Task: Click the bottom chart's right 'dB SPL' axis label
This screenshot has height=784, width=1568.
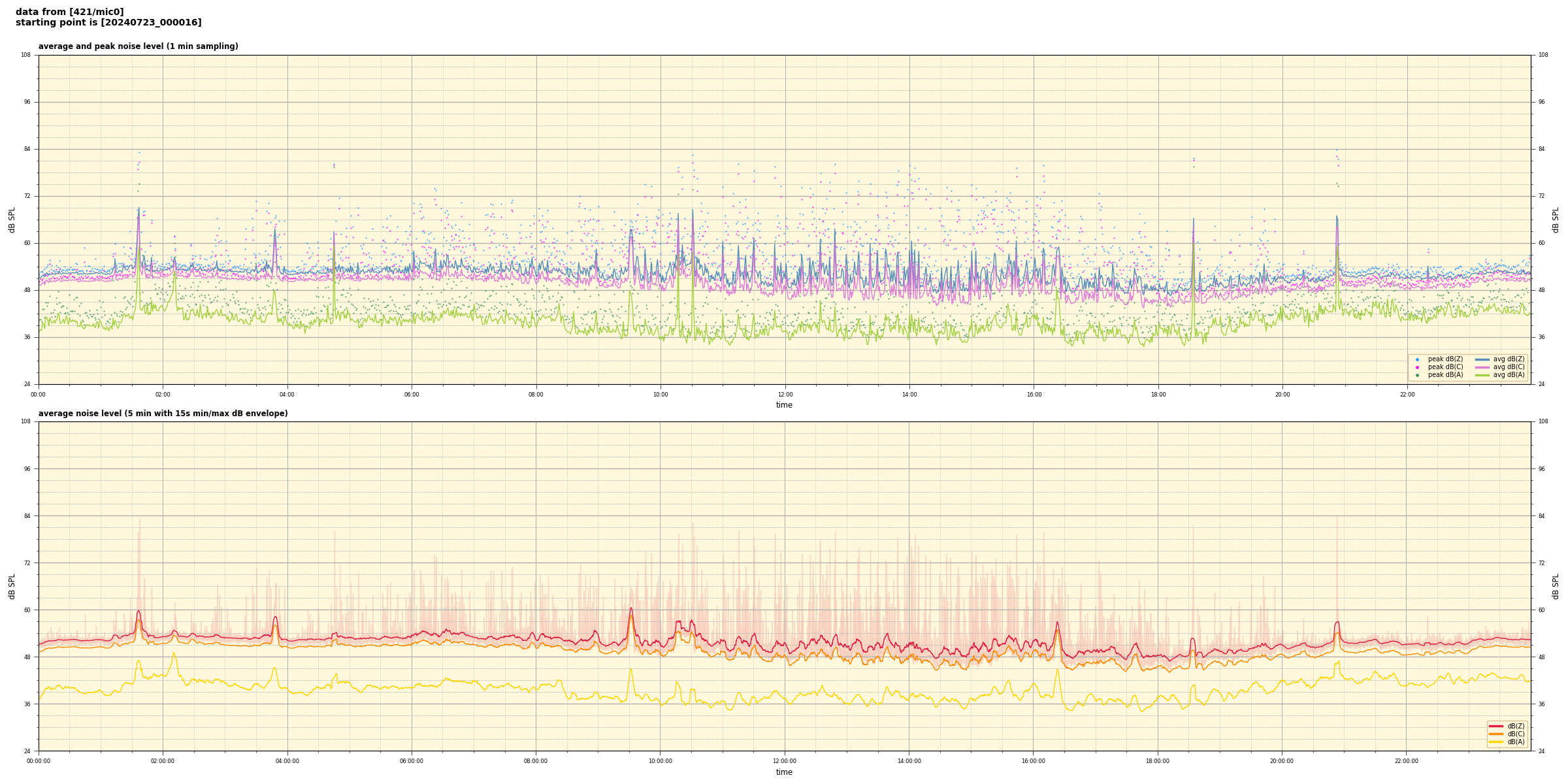Action: coord(1556,586)
